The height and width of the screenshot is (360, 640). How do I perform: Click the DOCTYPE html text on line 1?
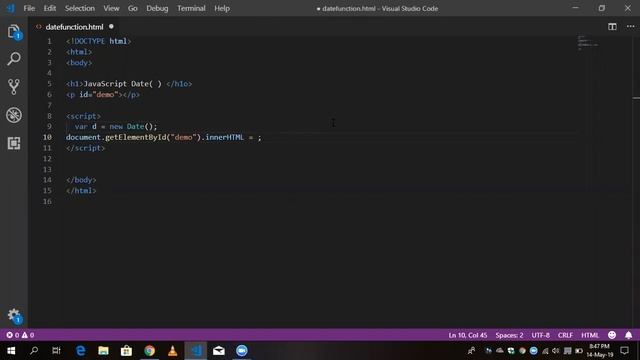coord(100,41)
